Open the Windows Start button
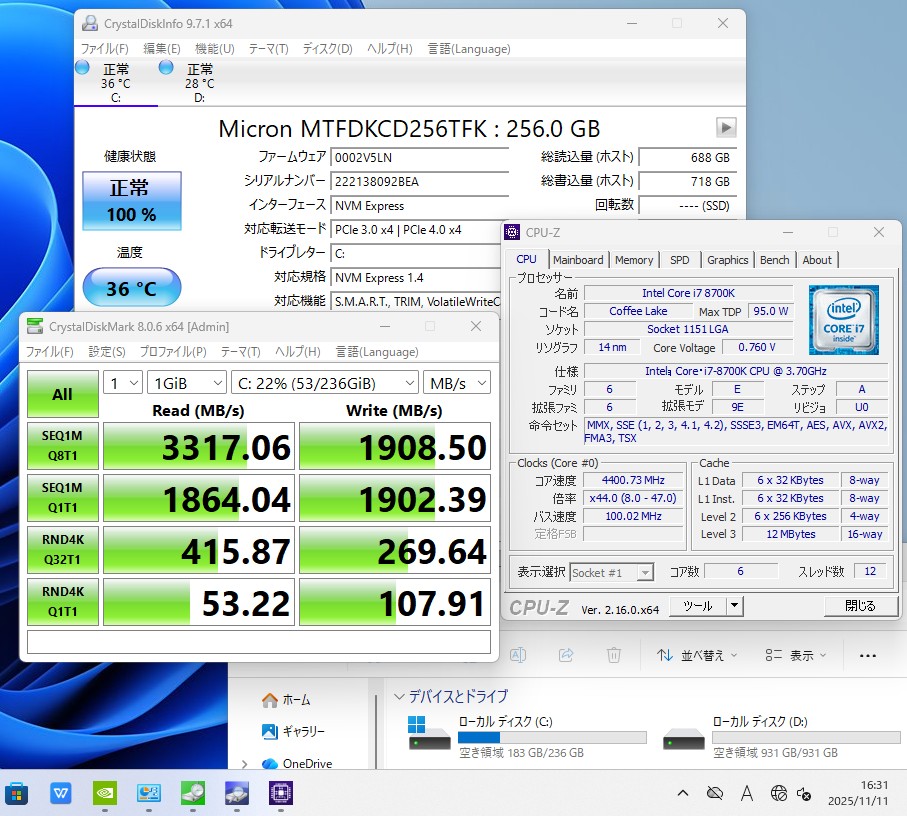The image size is (907, 816). 17,793
